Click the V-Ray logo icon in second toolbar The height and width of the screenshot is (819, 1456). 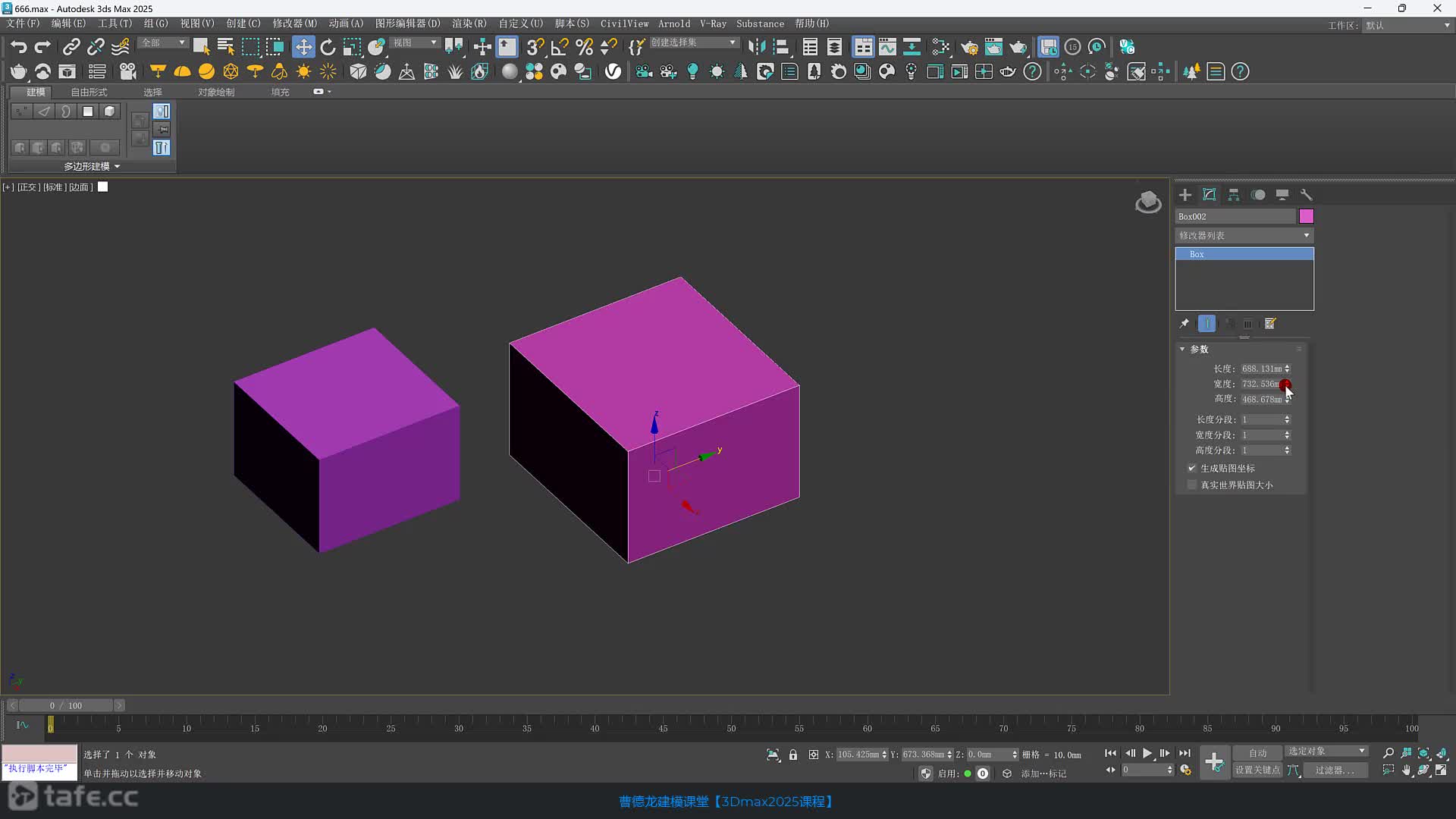[x=613, y=71]
